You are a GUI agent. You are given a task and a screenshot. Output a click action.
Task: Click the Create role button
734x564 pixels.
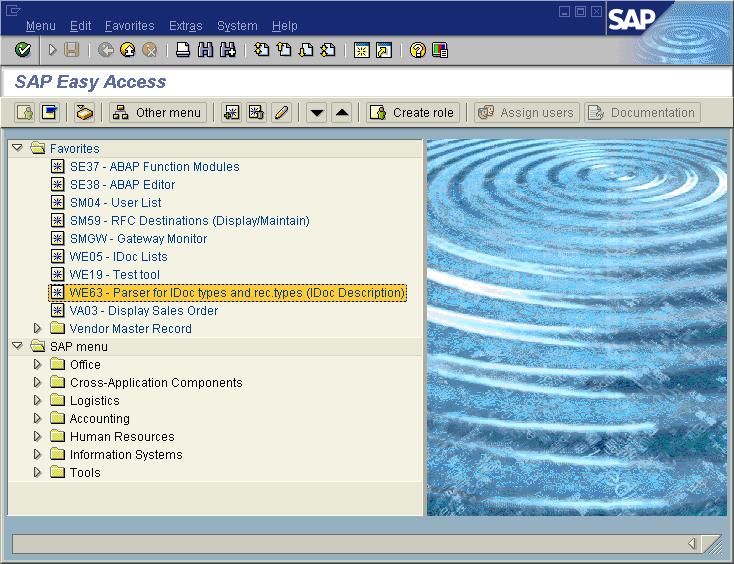[413, 112]
